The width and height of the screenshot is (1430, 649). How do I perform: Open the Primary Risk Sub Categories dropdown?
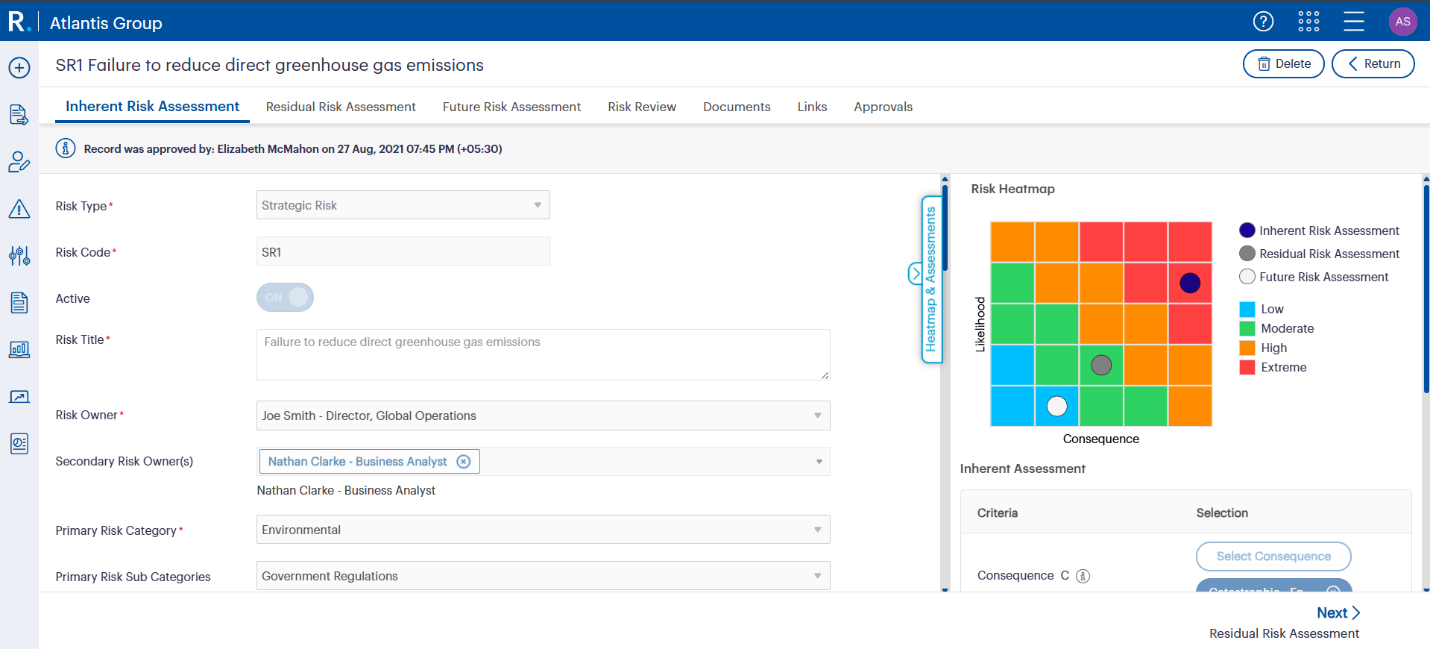click(543, 576)
